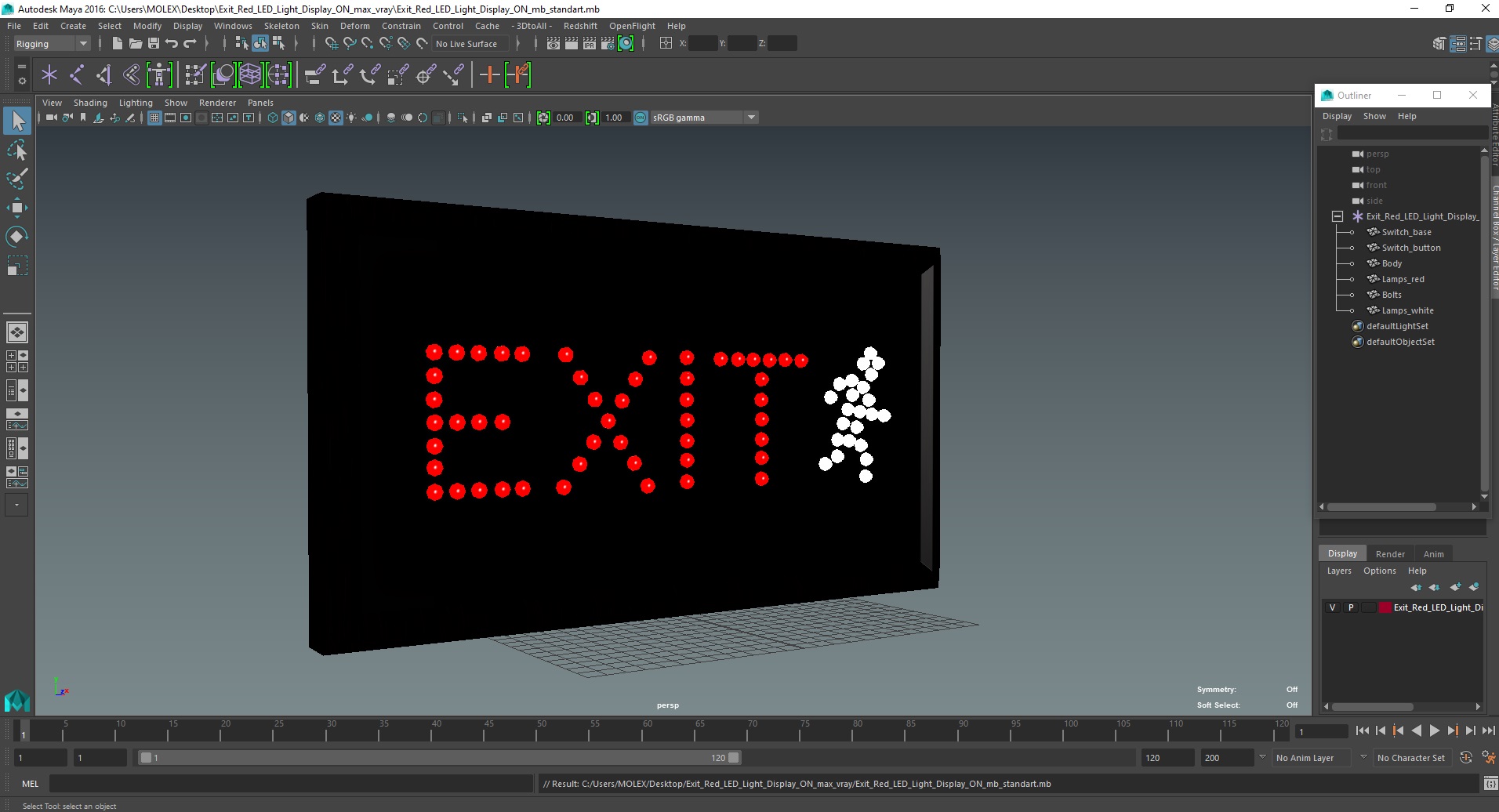Screen dimensions: 1499x812
Task: Open the No Character Set dropdown
Action: (1411, 758)
